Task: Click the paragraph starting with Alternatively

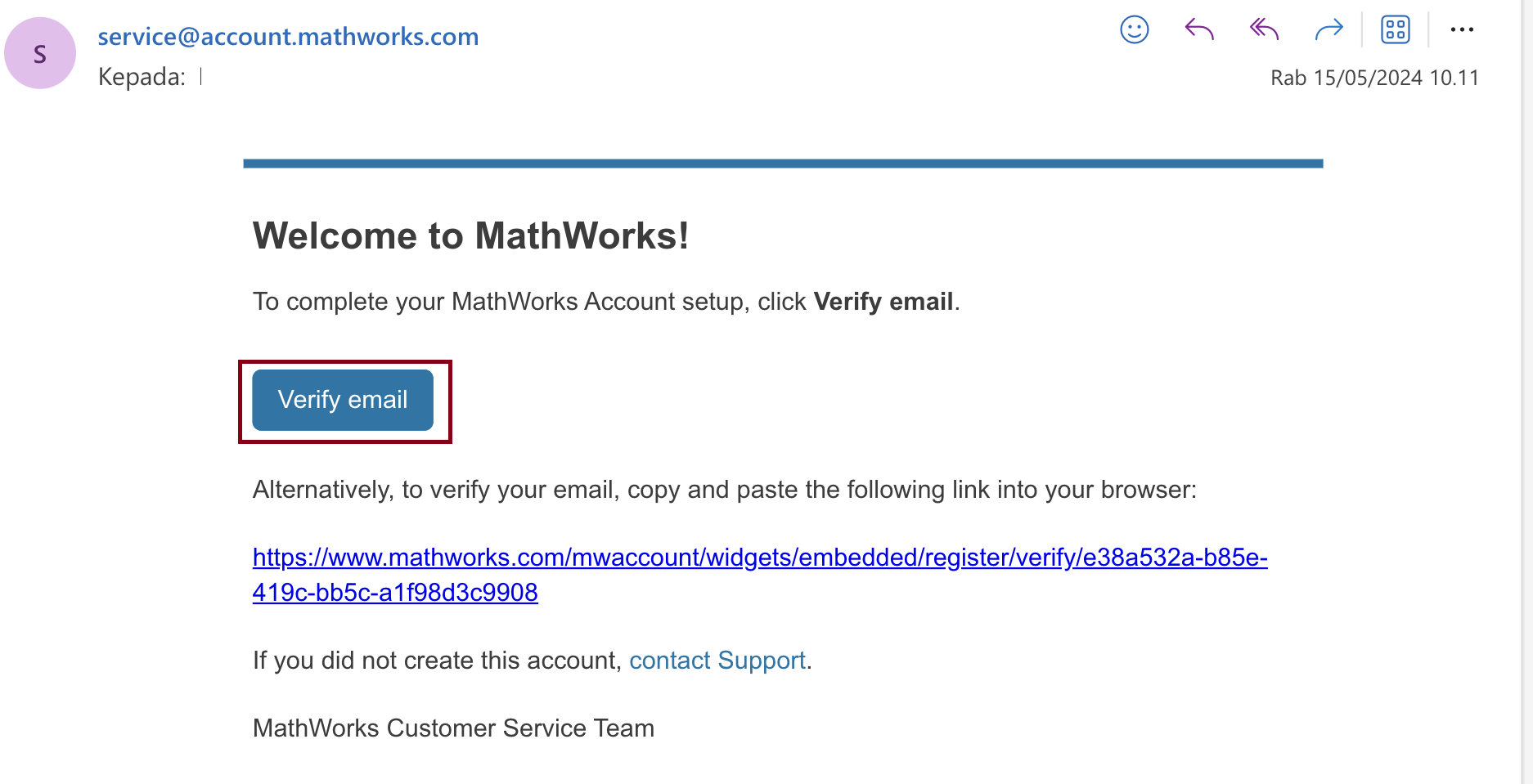Action: coord(724,490)
